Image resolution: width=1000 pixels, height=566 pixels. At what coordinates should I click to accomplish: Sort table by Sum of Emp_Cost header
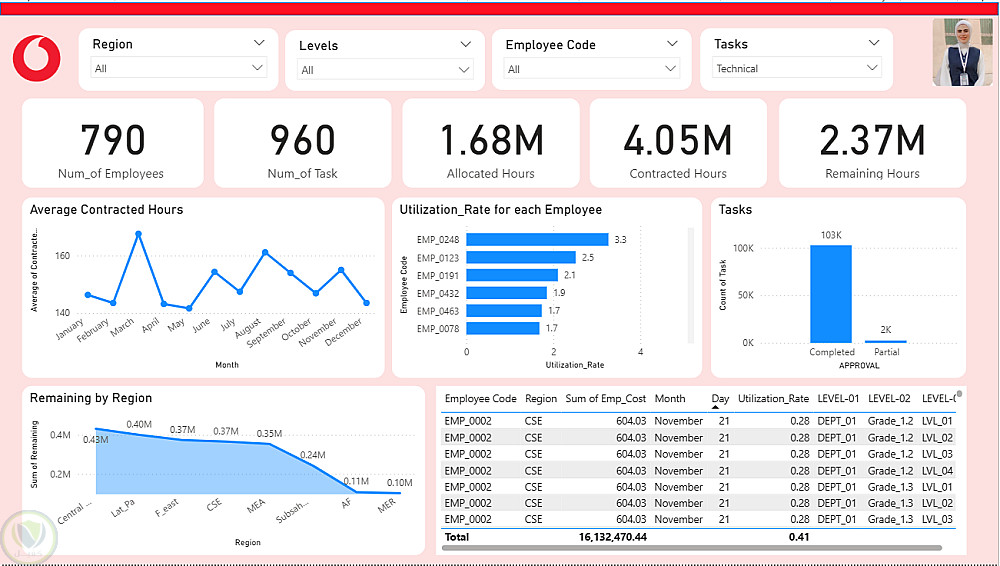tap(605, 398)
